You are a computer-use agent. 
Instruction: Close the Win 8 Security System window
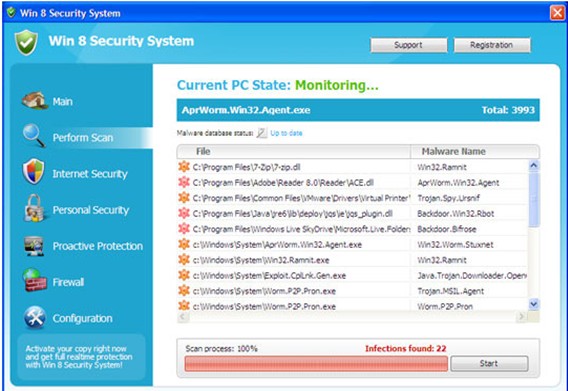click(557, 13)
